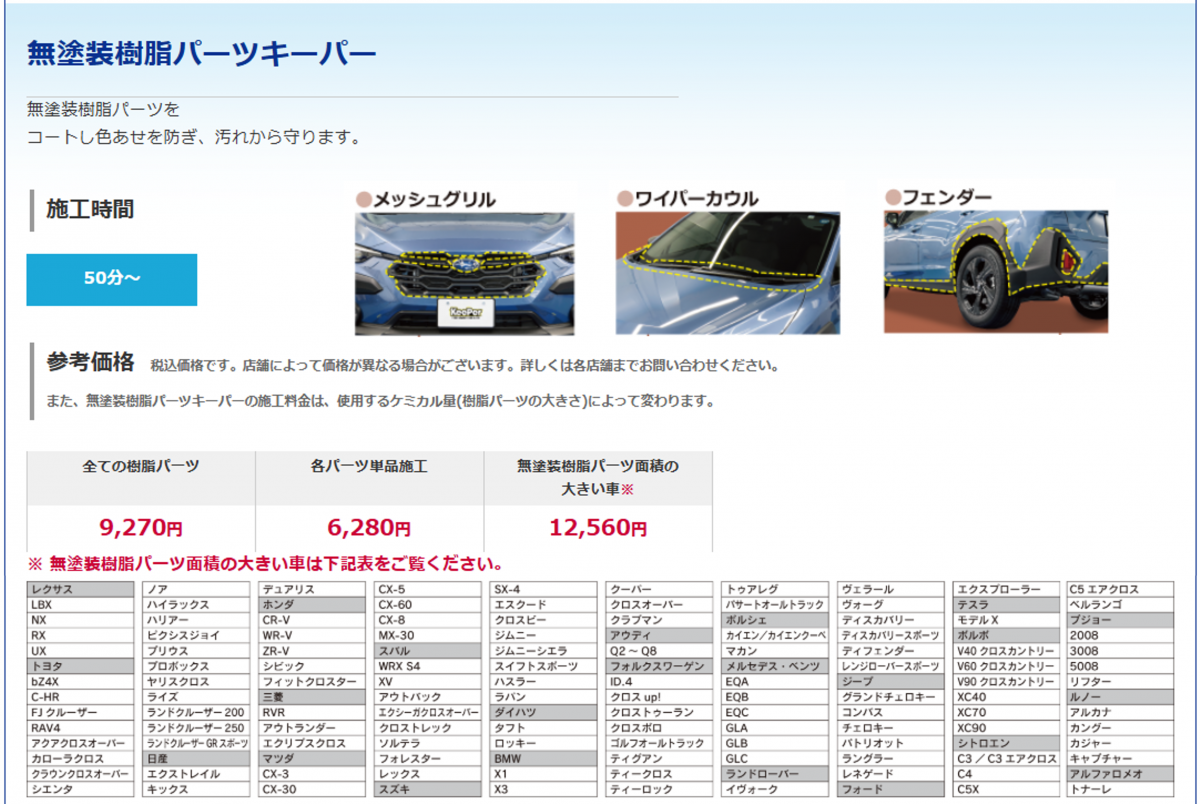Click the 全ての樹脂パーツ column header

(141, 467)
